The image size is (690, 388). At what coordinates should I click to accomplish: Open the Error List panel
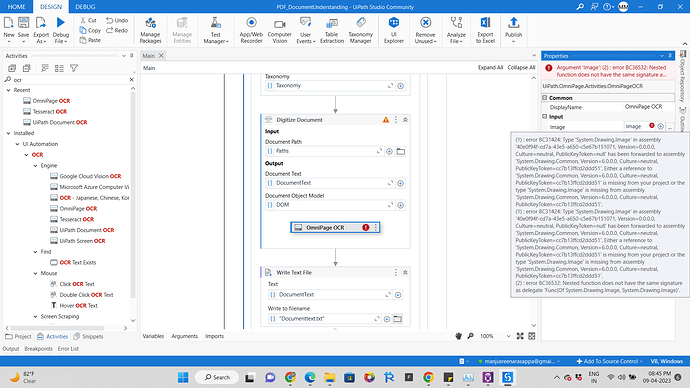click(68, 349)
